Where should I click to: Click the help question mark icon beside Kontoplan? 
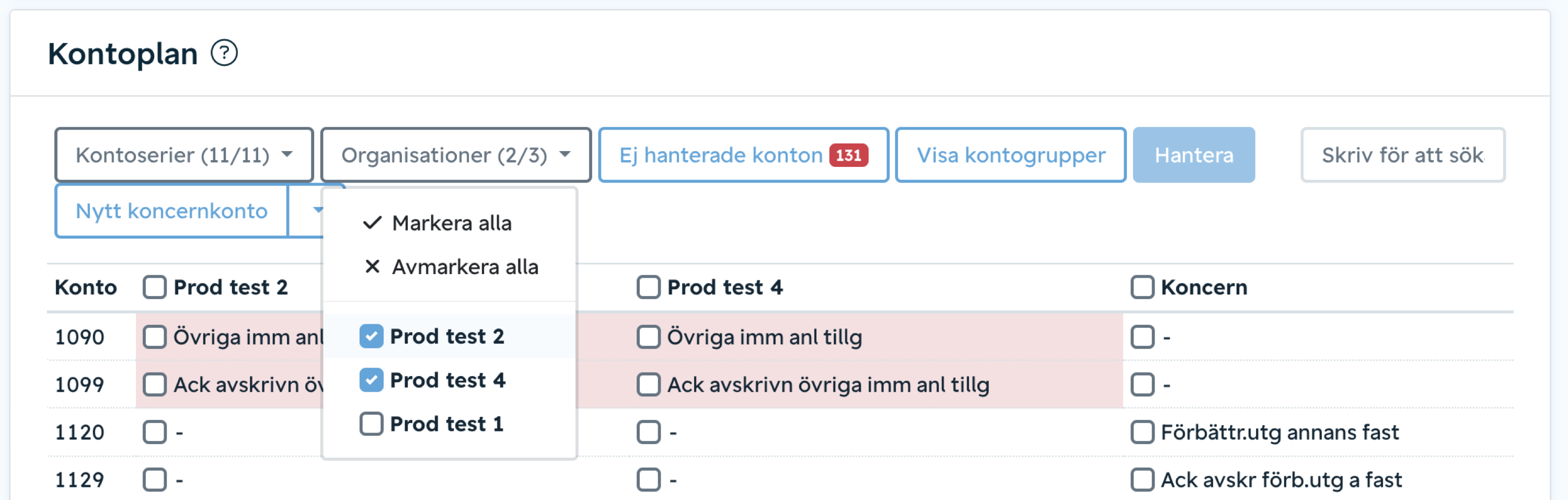(224, 53)
